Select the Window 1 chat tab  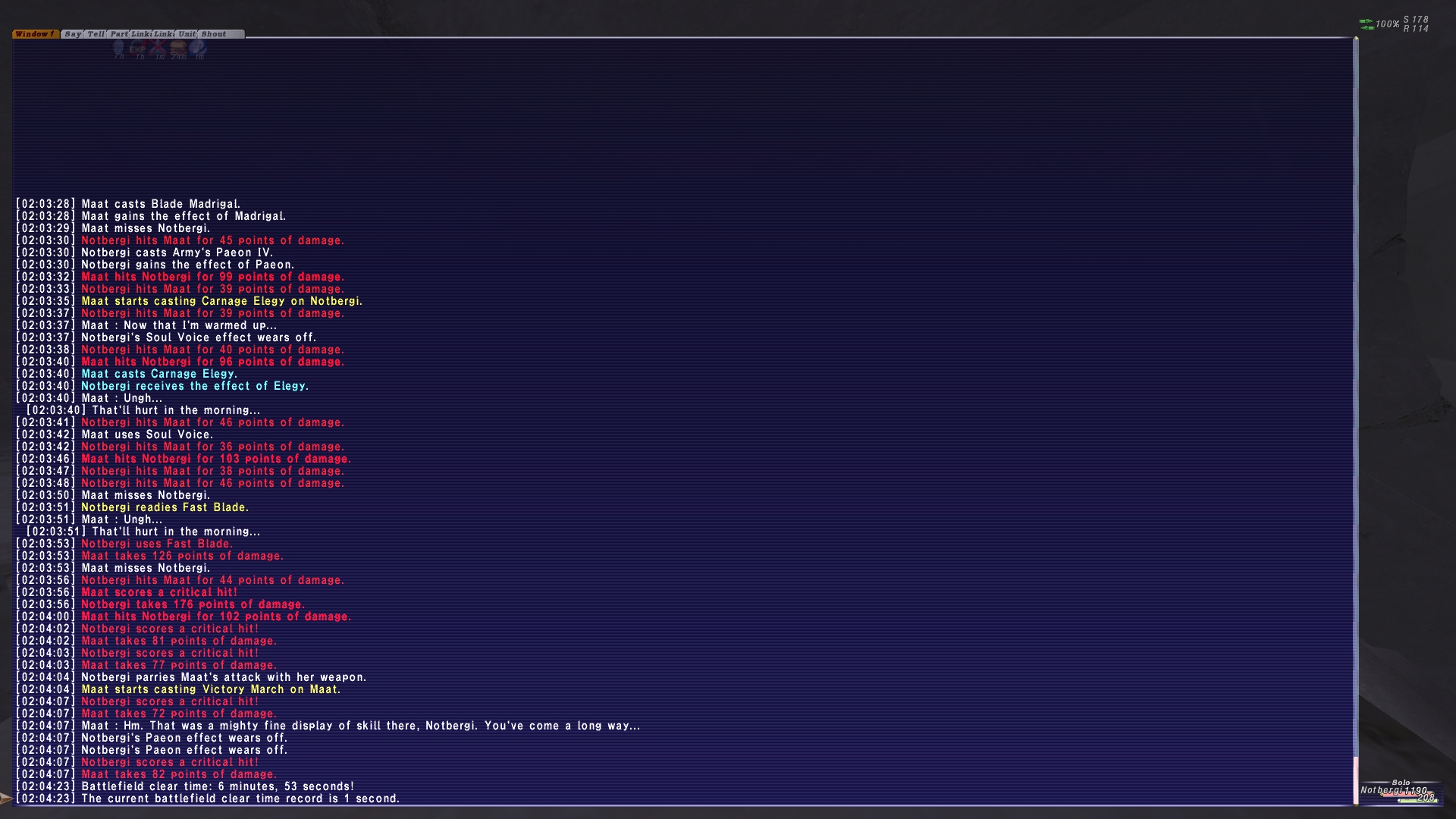36,34
